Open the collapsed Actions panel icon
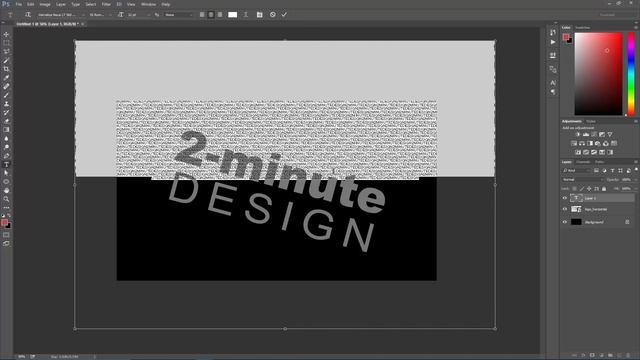The image size is (640, 360). tap(553, 42)
